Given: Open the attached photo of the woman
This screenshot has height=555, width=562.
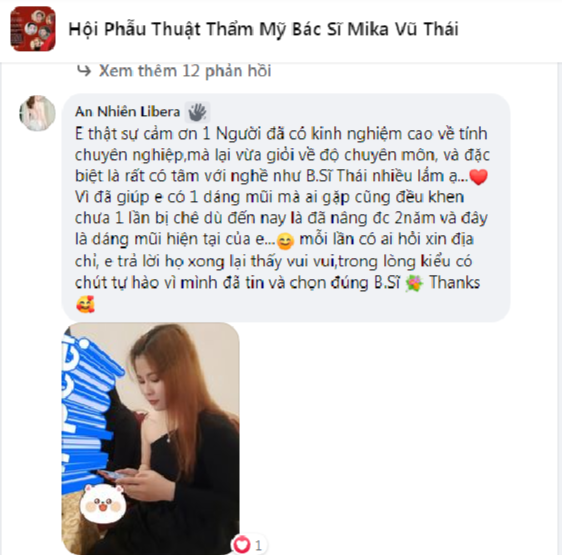Looking at the screenshot, I should tap(151, 438).
